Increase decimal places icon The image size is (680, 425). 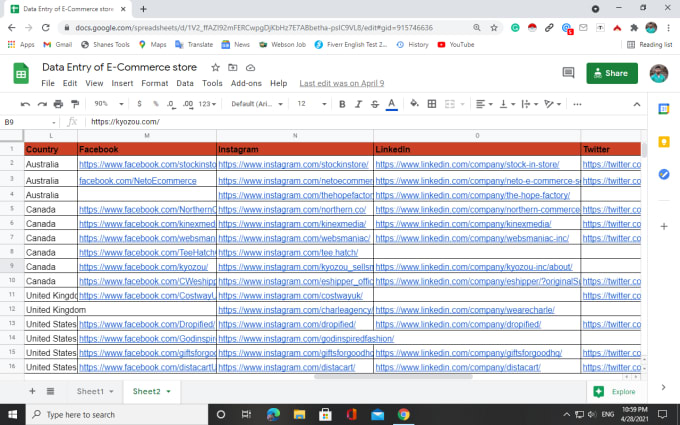click(x=188, y=104)
